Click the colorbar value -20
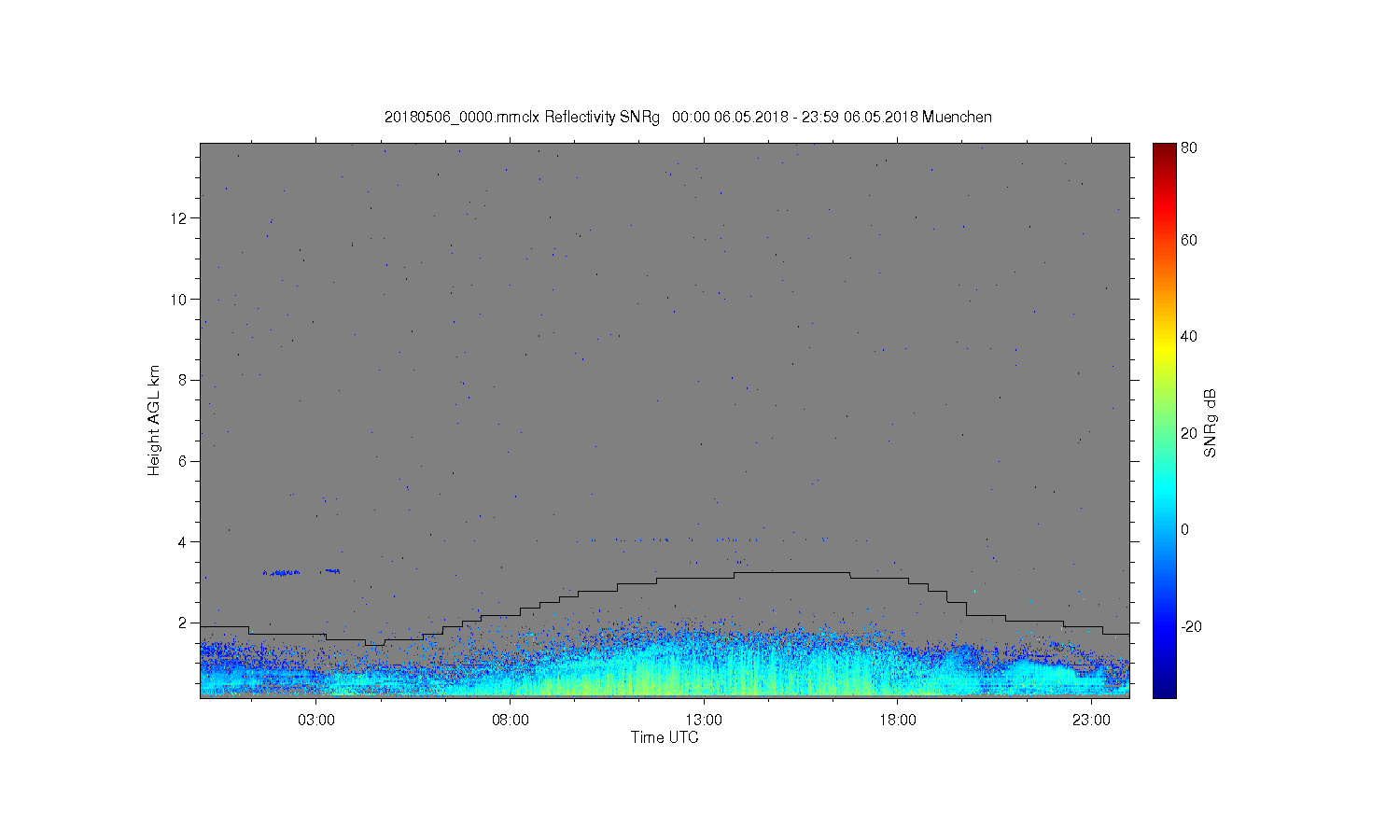Viewport: 1400px width, 840px height. pos(1191,626)
